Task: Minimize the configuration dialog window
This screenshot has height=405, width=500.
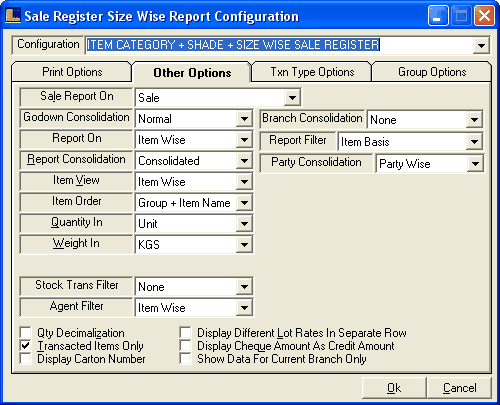Action: (x=438, y=16)
